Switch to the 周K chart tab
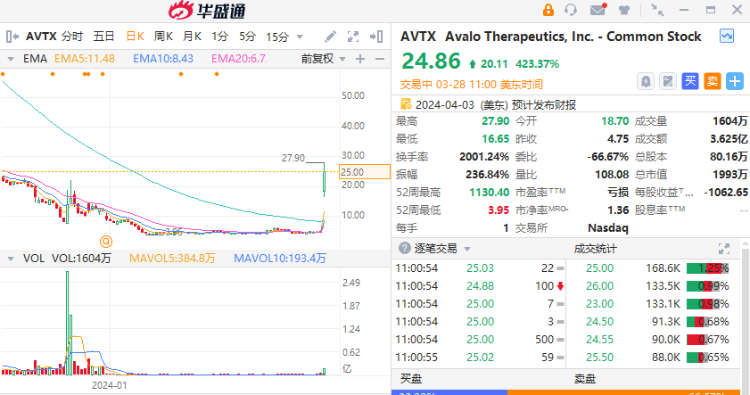Screen dimensions: 750x395 tap(163, 36)
